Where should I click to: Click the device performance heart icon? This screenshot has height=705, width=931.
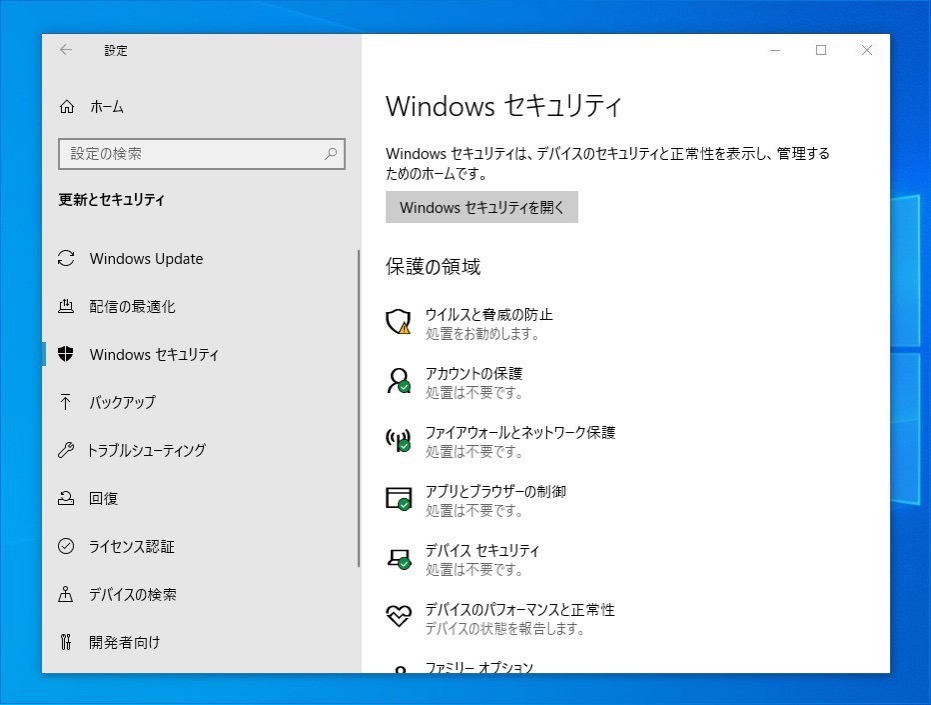point(398,616)
